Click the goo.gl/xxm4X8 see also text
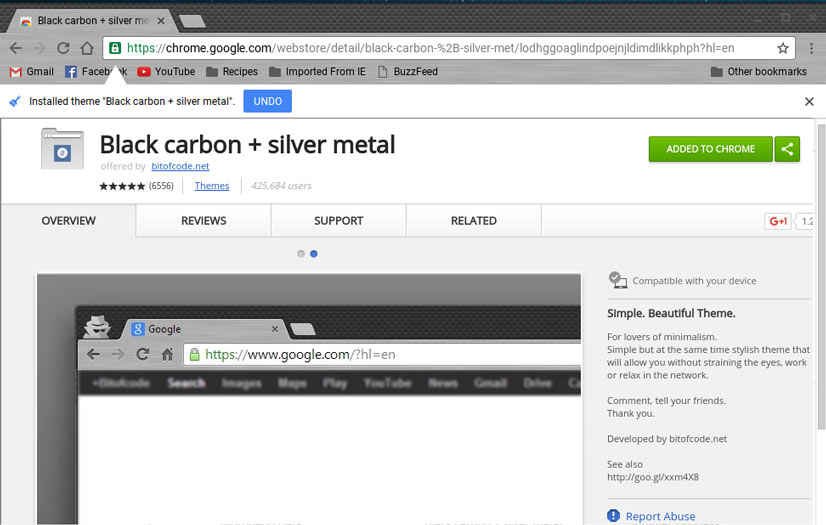Screen dimensions: 826x525 (x=653, y=477)
